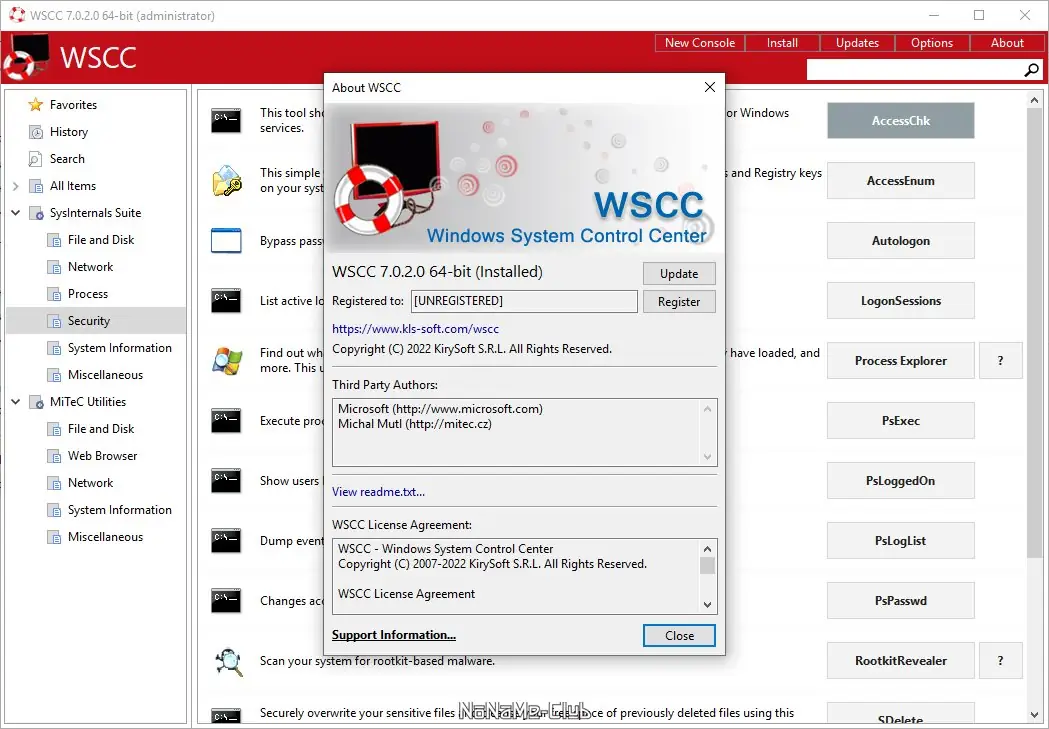
Task: Launch Autologon button
Action: (900, 241)
